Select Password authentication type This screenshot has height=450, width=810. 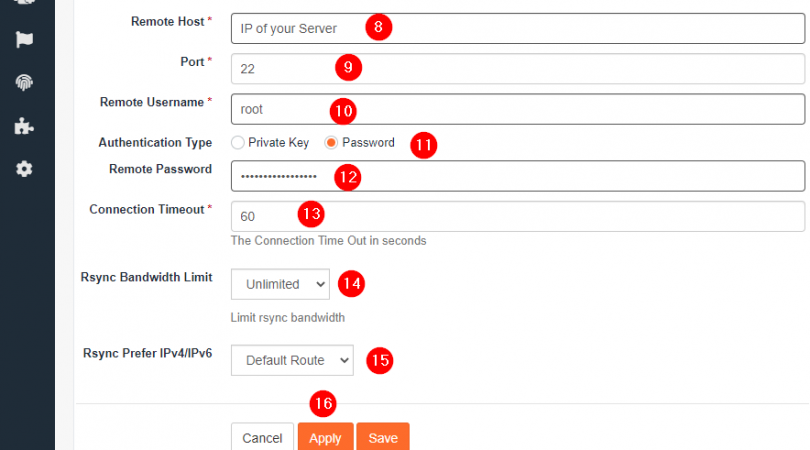[332, 142]
